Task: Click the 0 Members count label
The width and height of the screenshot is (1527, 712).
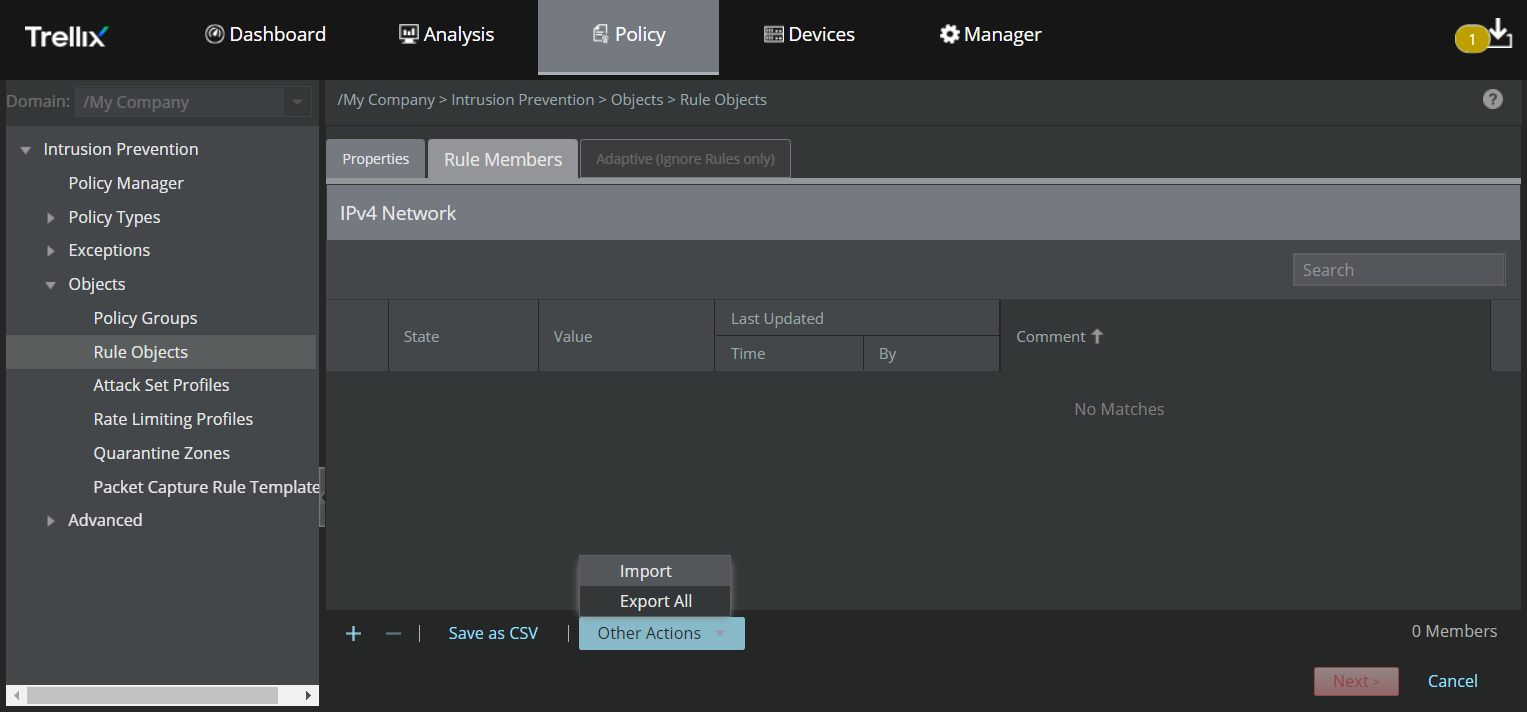Action: pos(1454,631)
